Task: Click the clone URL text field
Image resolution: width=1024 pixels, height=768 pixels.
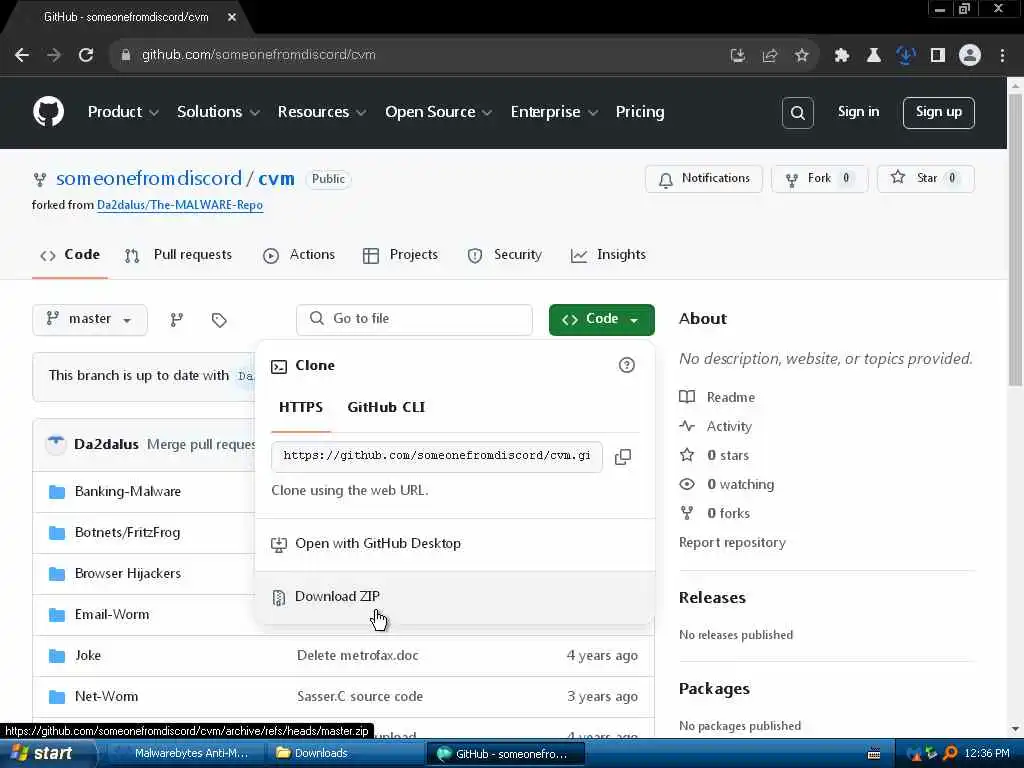Action: click(x=437, y=456)
